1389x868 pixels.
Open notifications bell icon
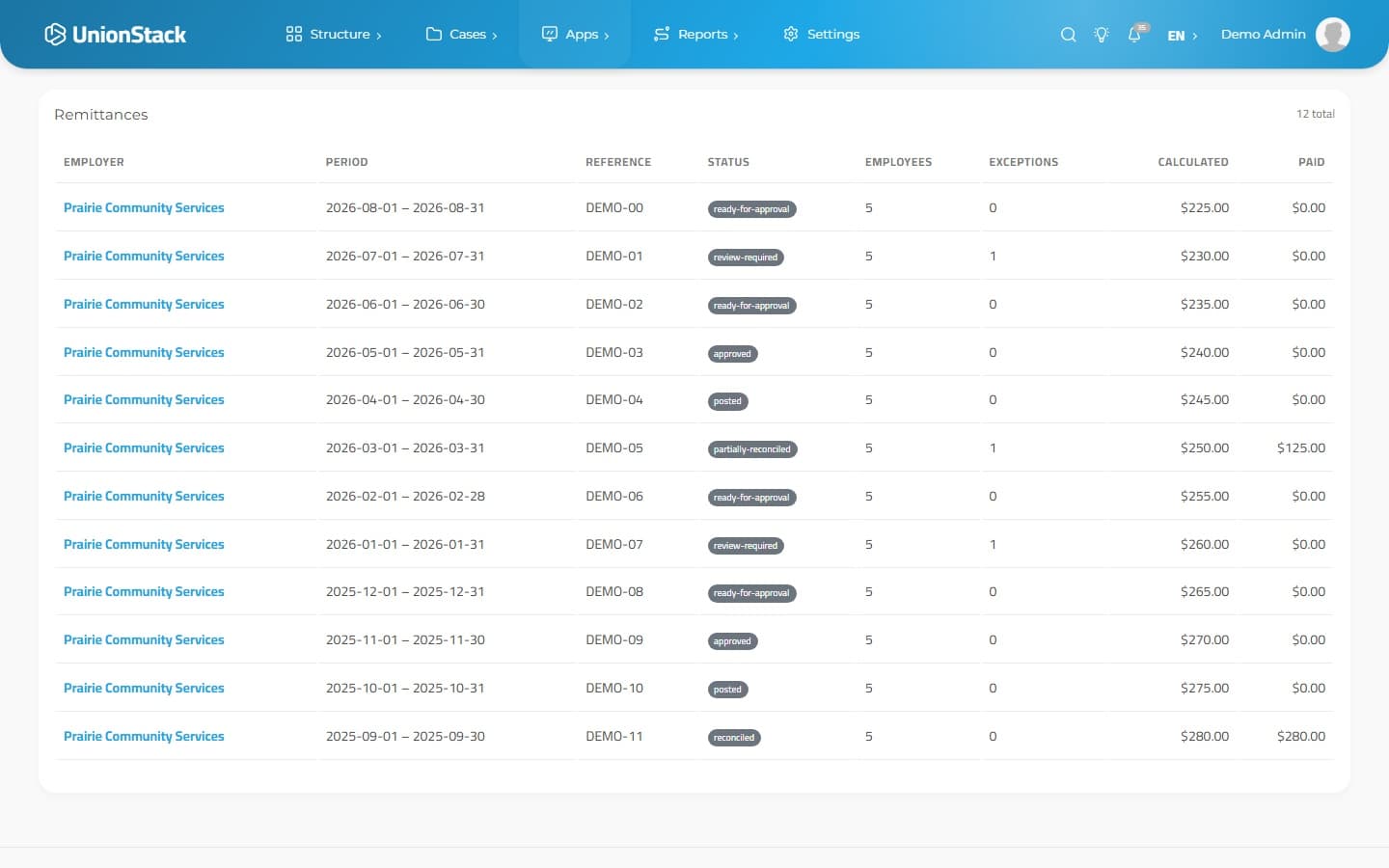pos(1134,35)
